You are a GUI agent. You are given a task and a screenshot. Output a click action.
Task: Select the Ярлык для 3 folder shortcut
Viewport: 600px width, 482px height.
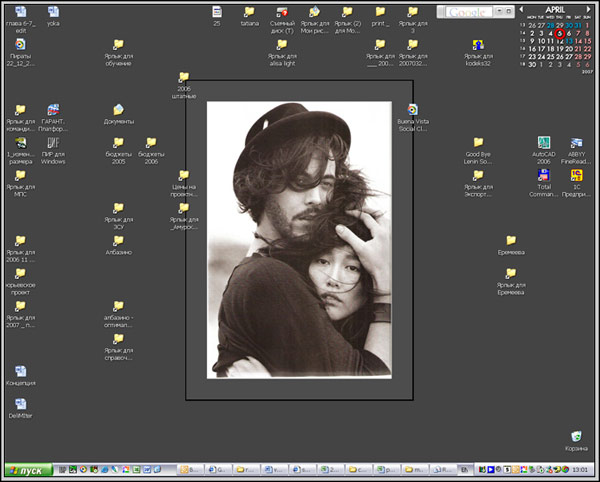(412, 12)
